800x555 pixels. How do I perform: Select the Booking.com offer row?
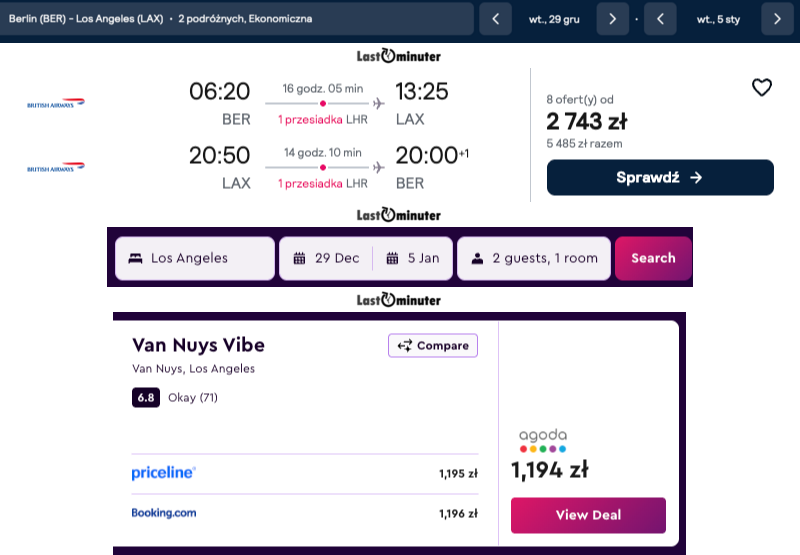click(x=305, y=513)
